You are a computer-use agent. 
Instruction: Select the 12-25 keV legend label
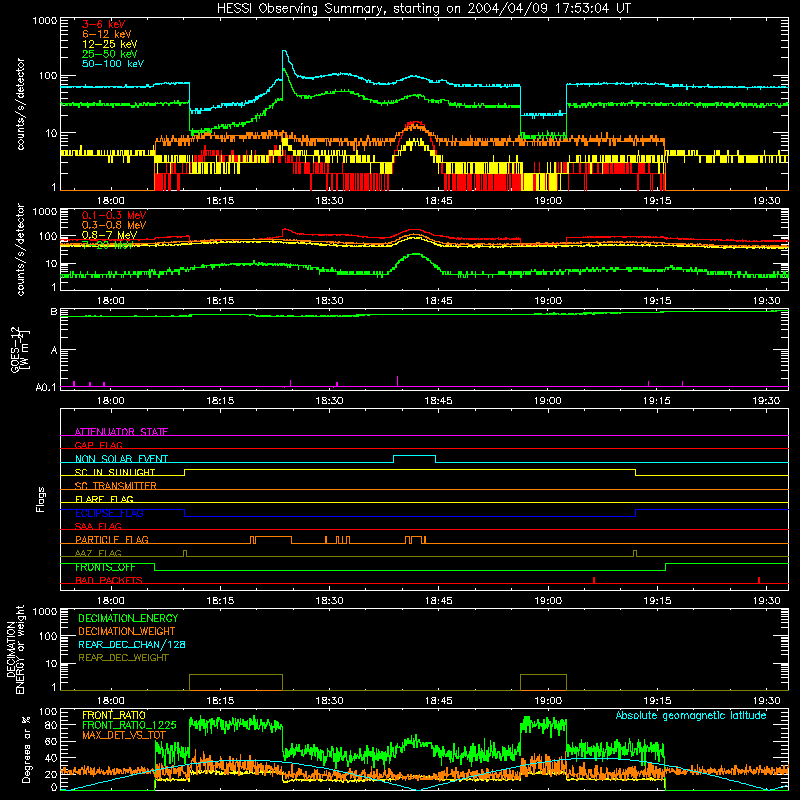point(110,44)
